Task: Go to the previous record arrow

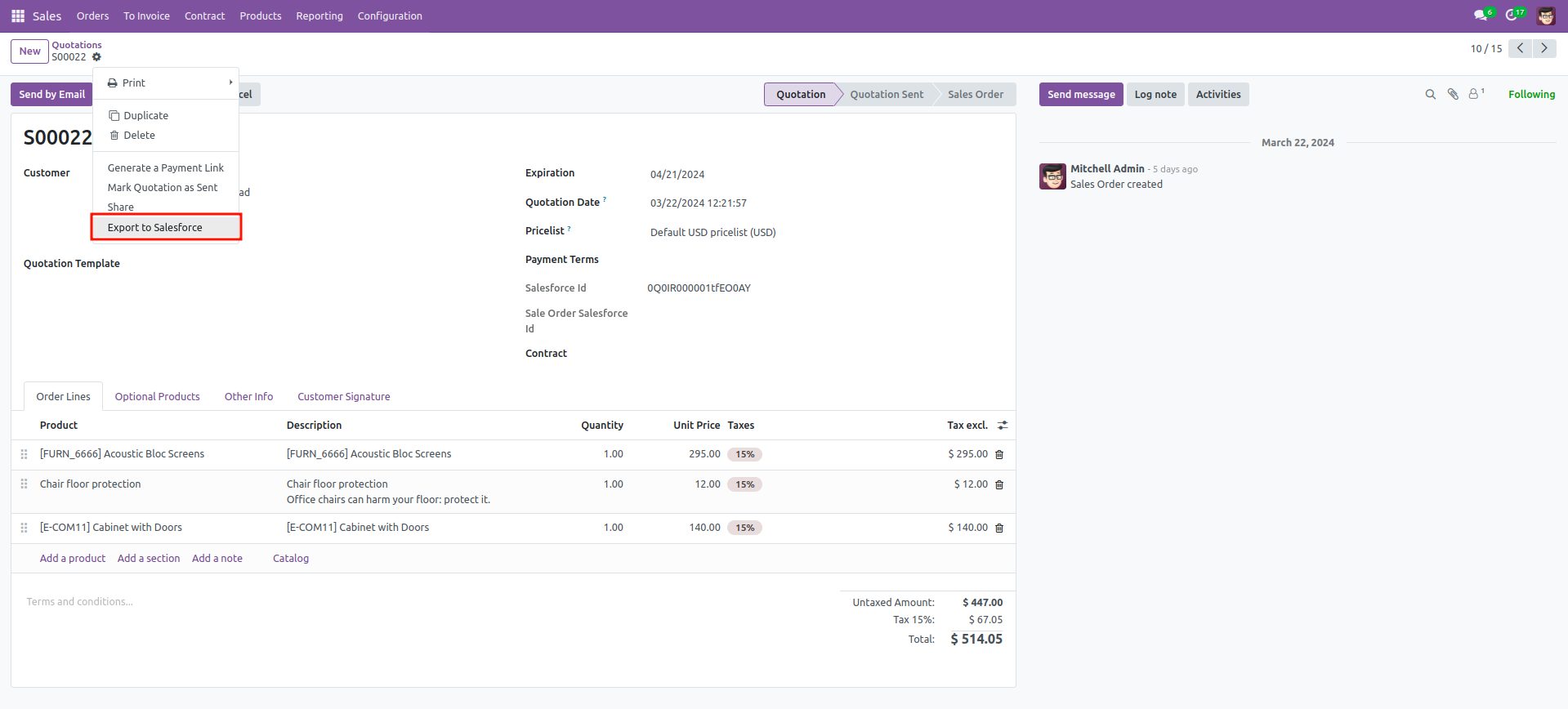Action: tap(1521, 48)
